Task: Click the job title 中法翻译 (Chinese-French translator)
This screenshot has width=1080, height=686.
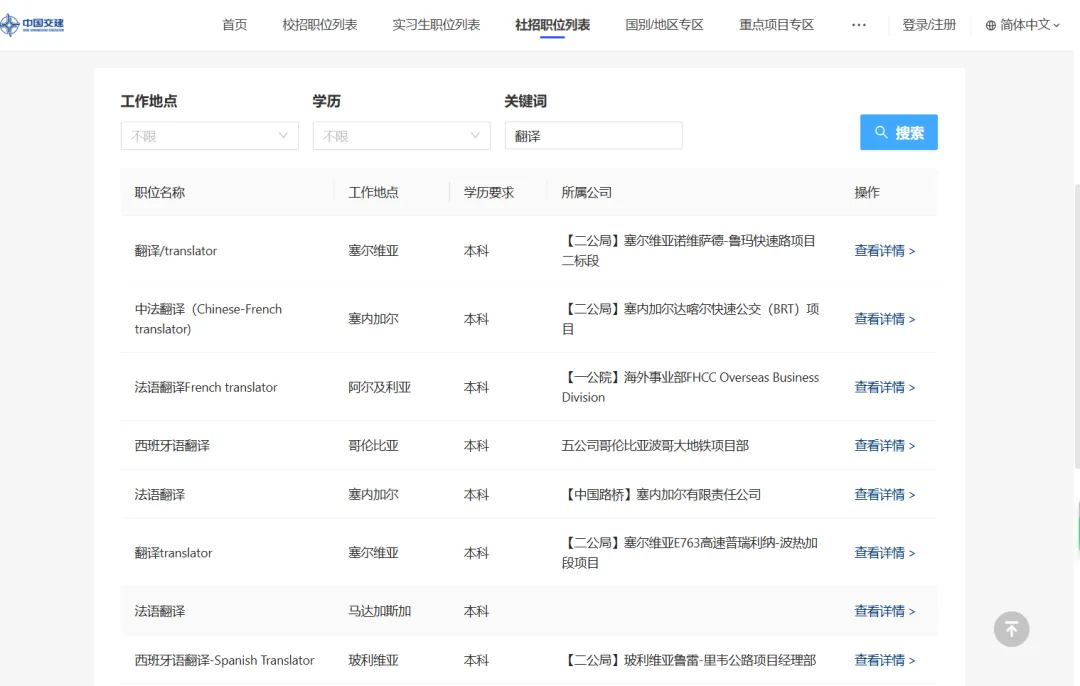Action: 208,319
